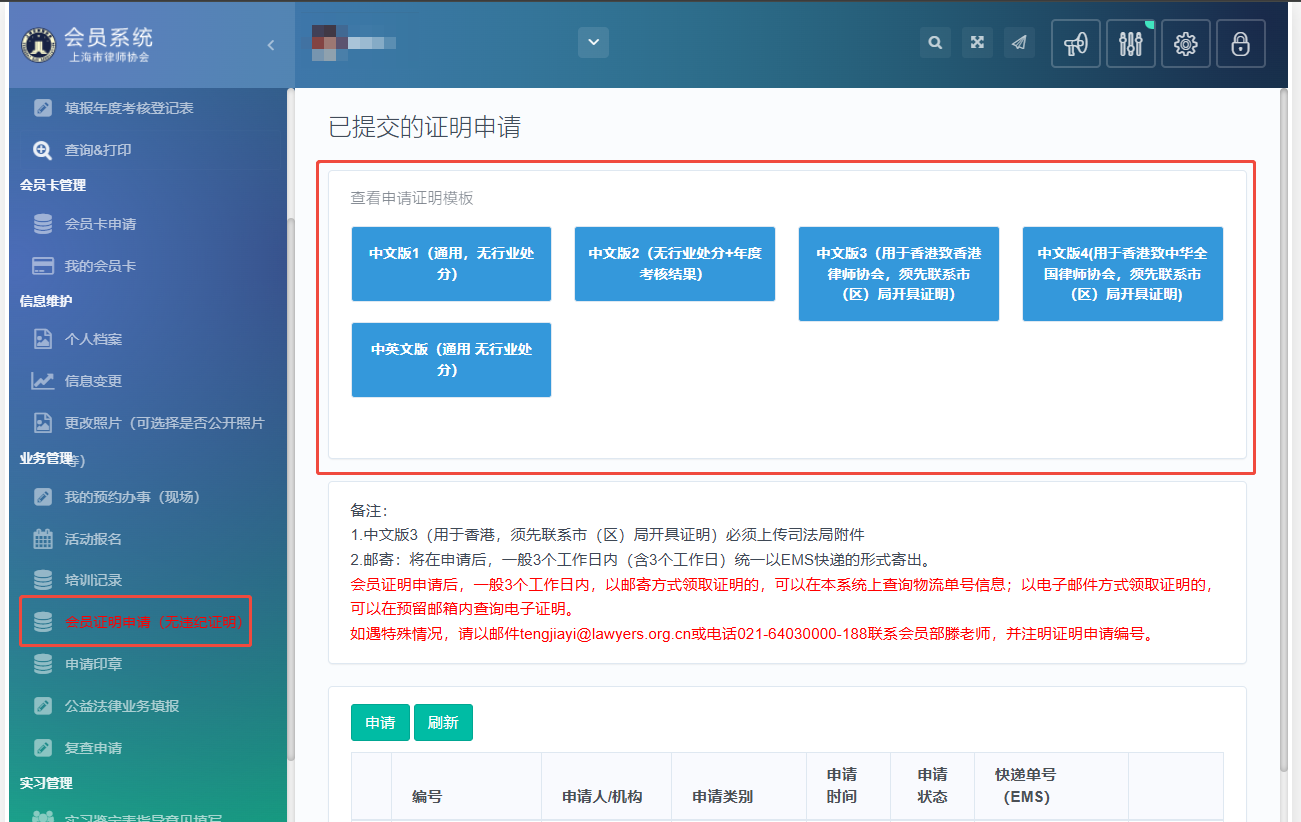View template 中文版3 for 香港律师协会
The height and width of the screenshot is (822, 1301).
[x=899, y=274]
